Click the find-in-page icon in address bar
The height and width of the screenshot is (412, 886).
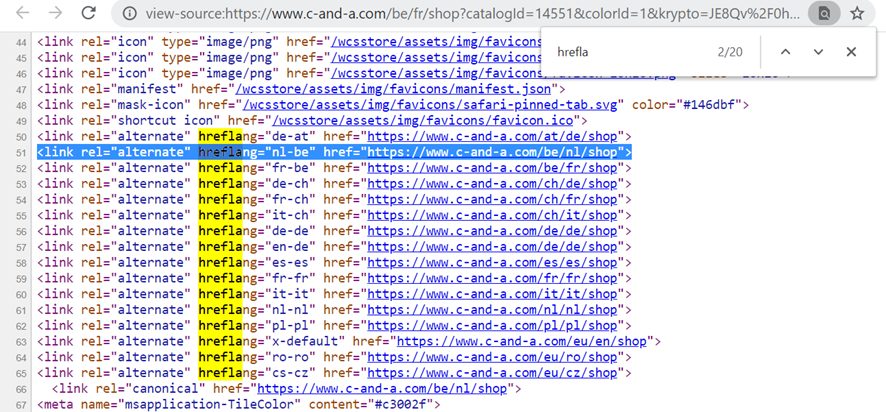tap(824, 15)
